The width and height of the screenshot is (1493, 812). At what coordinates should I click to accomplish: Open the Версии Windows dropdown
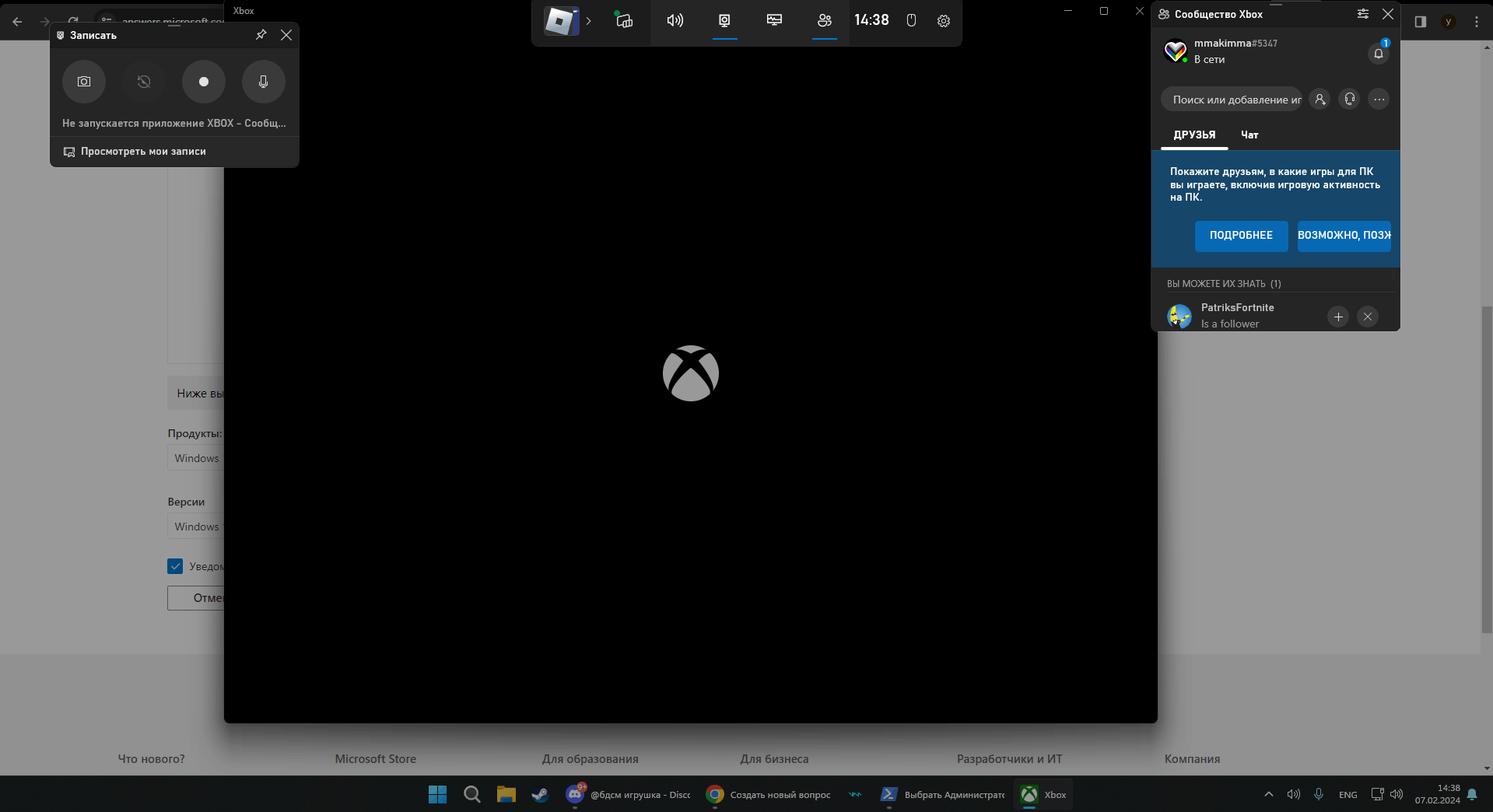tap(196, 527)
